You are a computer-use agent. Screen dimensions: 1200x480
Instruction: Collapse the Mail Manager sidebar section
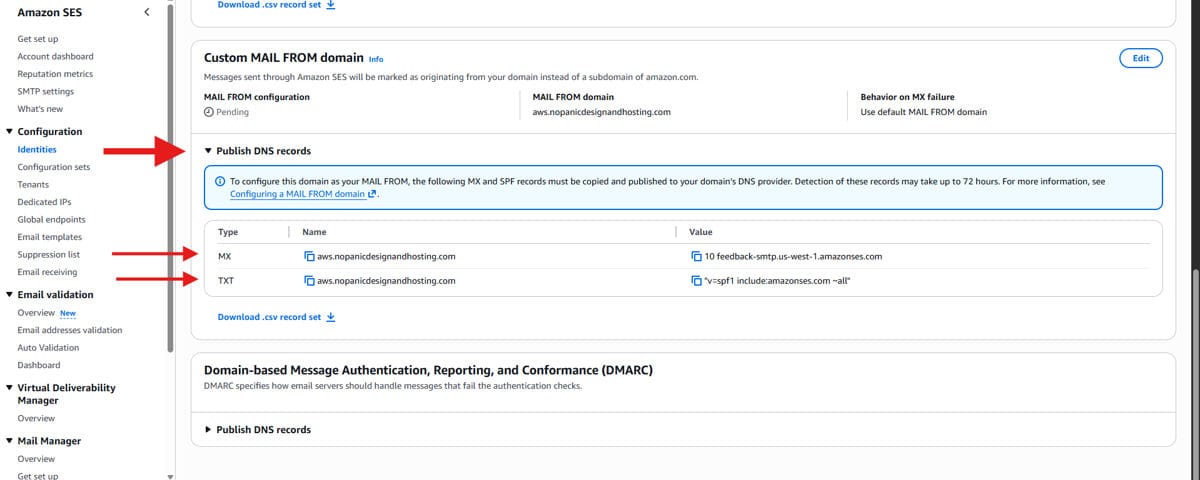click(10, 441)
